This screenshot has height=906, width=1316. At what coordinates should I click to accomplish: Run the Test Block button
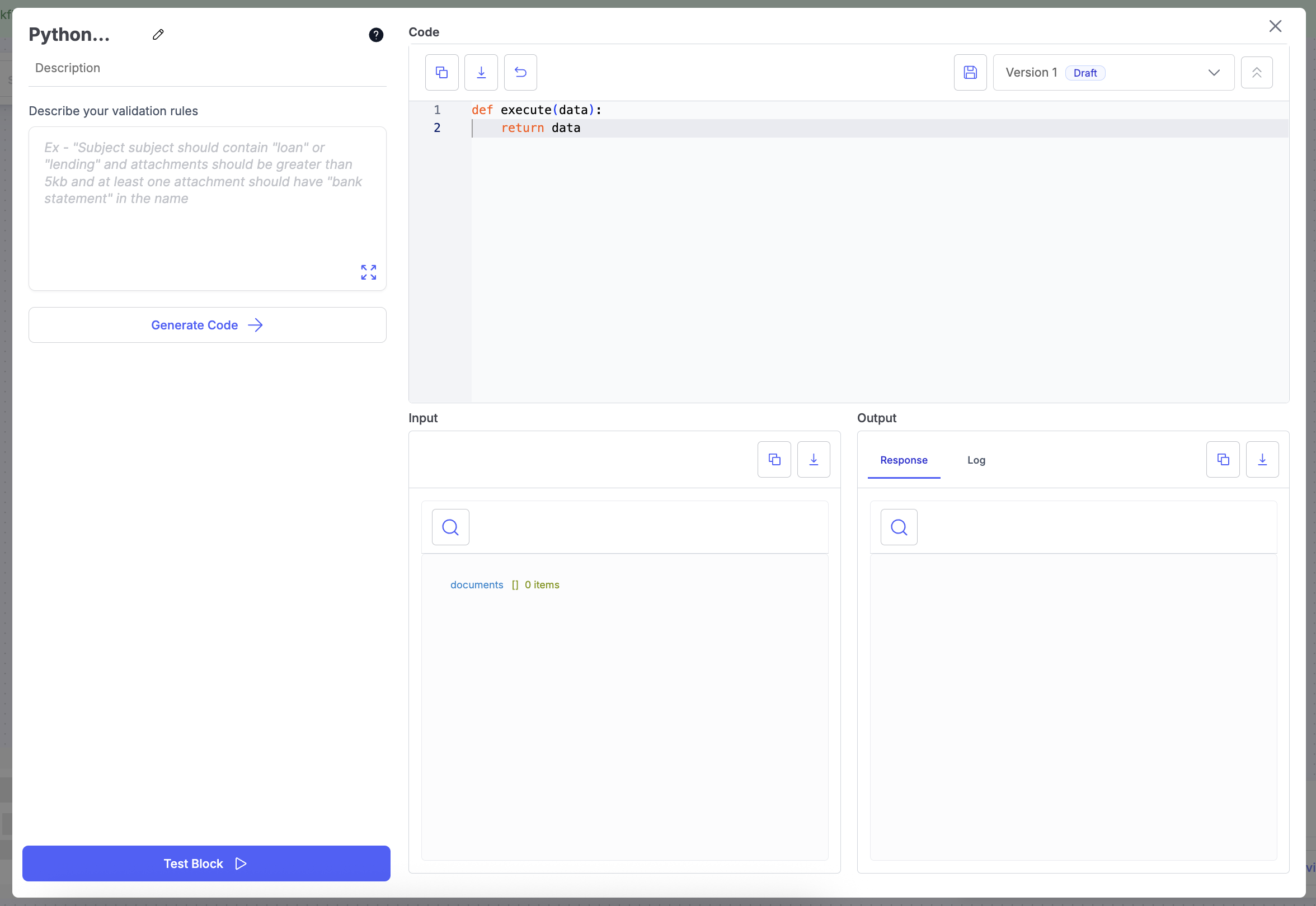coord(206,863)
